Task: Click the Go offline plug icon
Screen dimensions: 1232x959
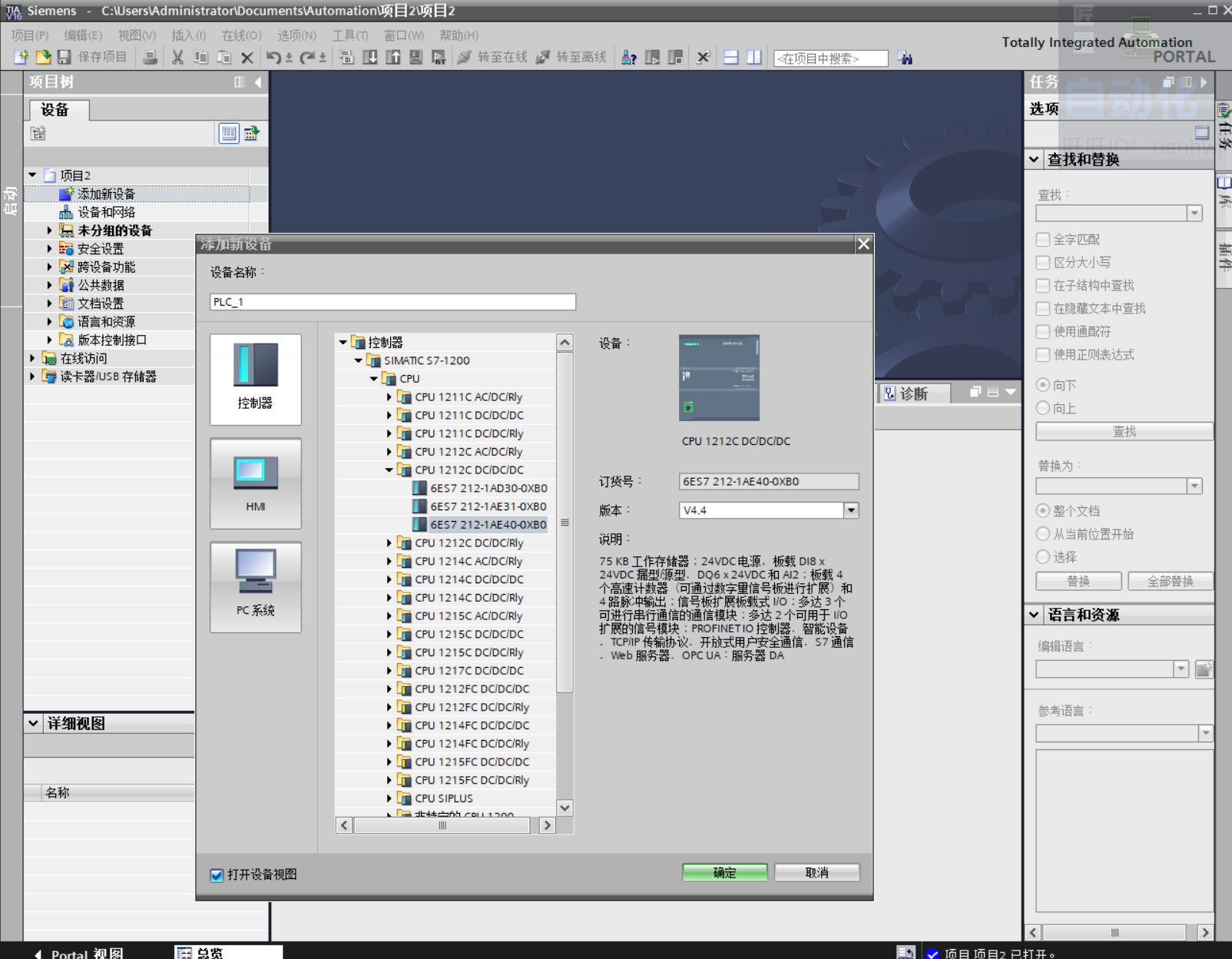Action: 542,57
